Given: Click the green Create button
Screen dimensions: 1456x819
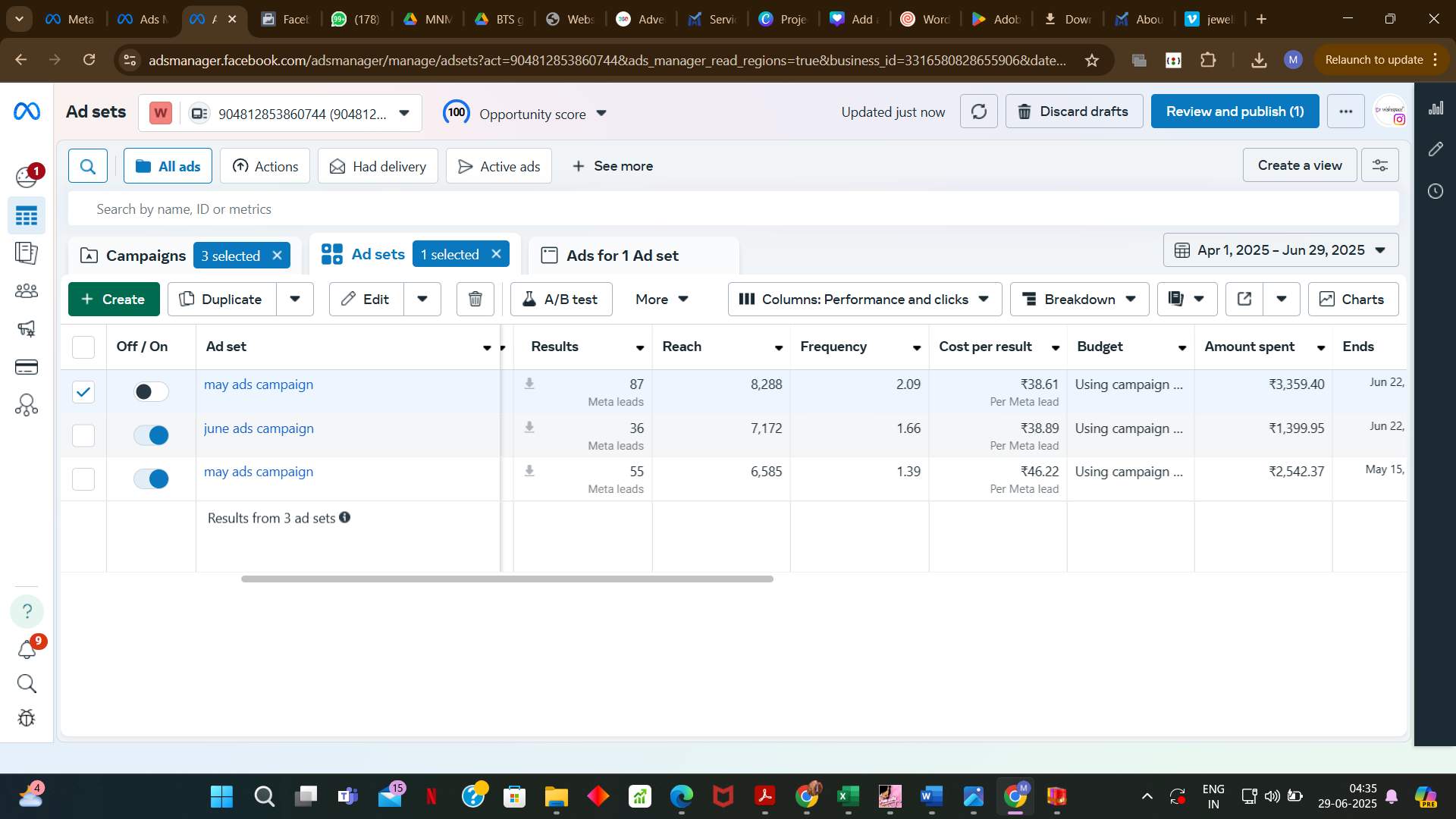Looking at the screenshot, I should click(x=114, y=299).
